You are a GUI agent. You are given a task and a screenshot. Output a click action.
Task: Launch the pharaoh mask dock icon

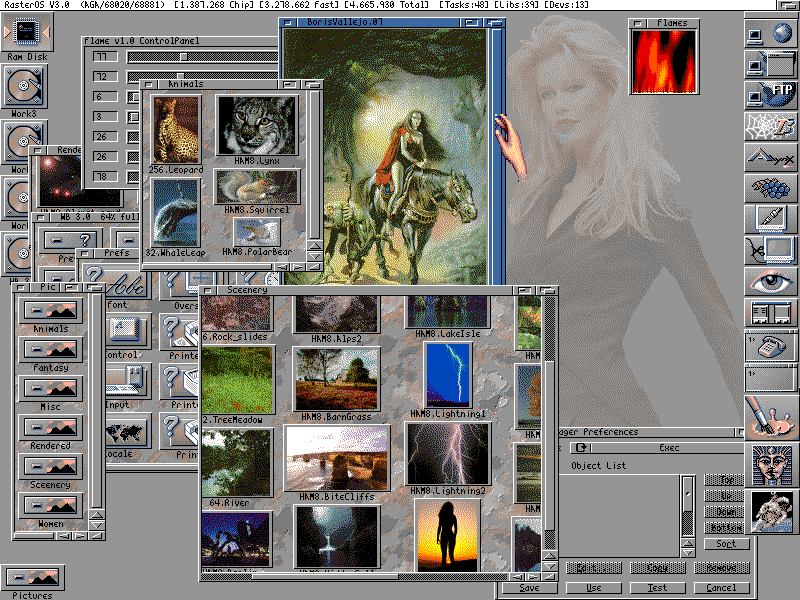771,464
